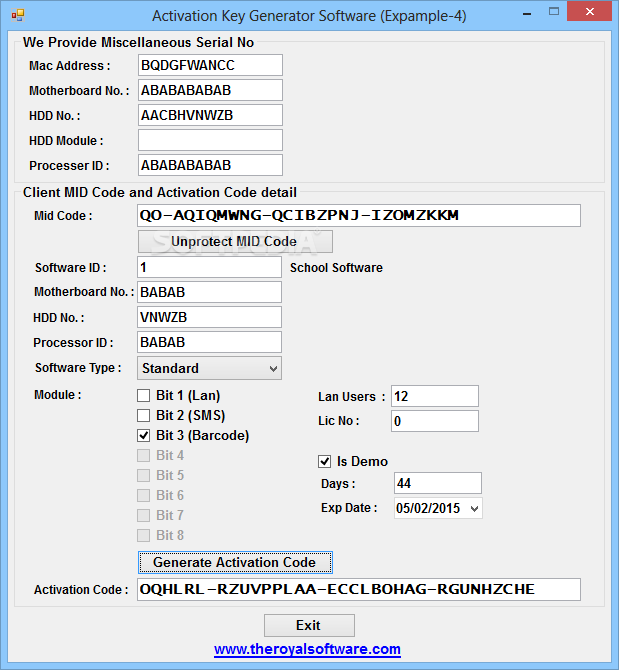Click the disabled Bit 6 checkbox
Image resolution: width=619 pixels, height=670 pixels.
pyautogui.click(x=144, y=495)
